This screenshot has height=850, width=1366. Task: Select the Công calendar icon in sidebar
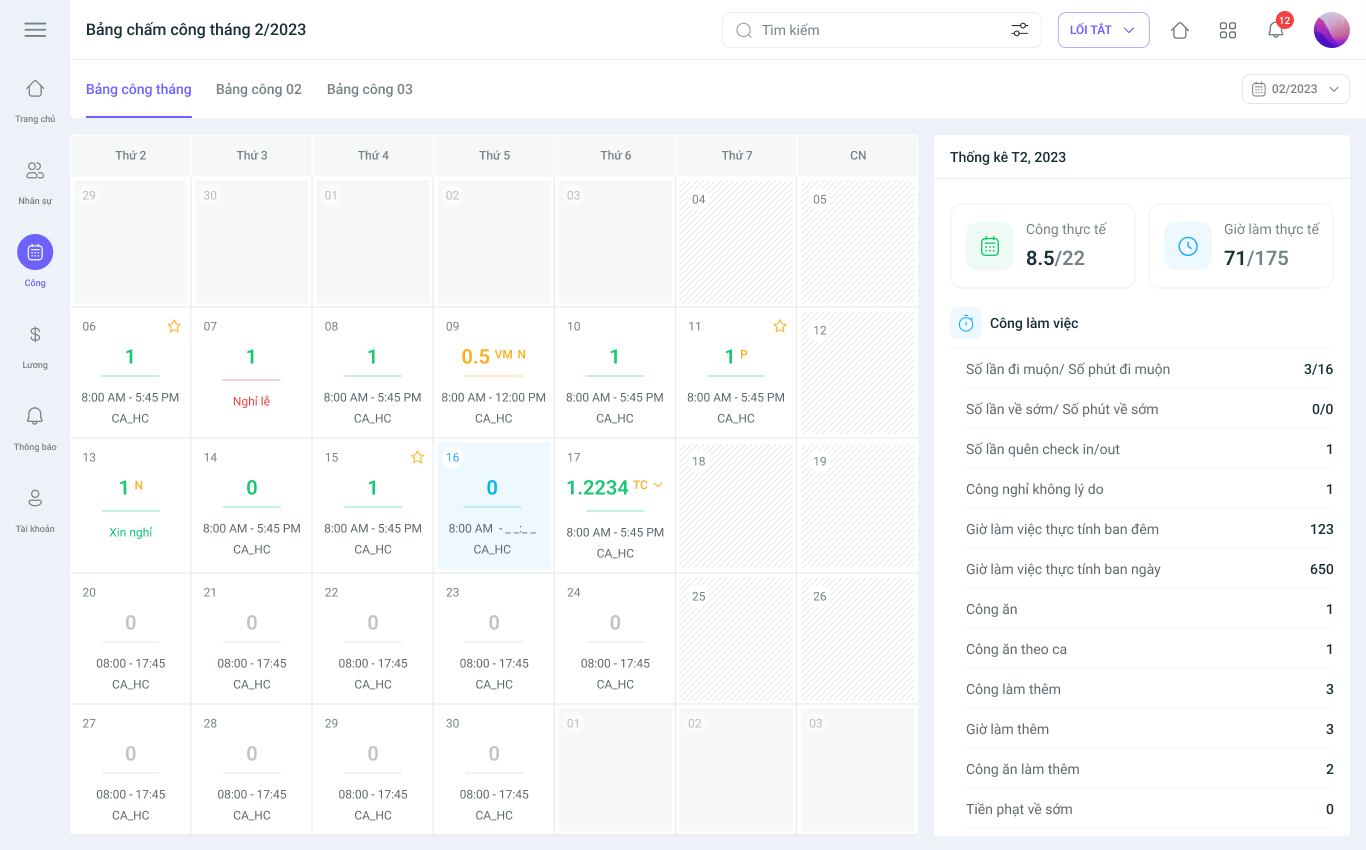35,252
